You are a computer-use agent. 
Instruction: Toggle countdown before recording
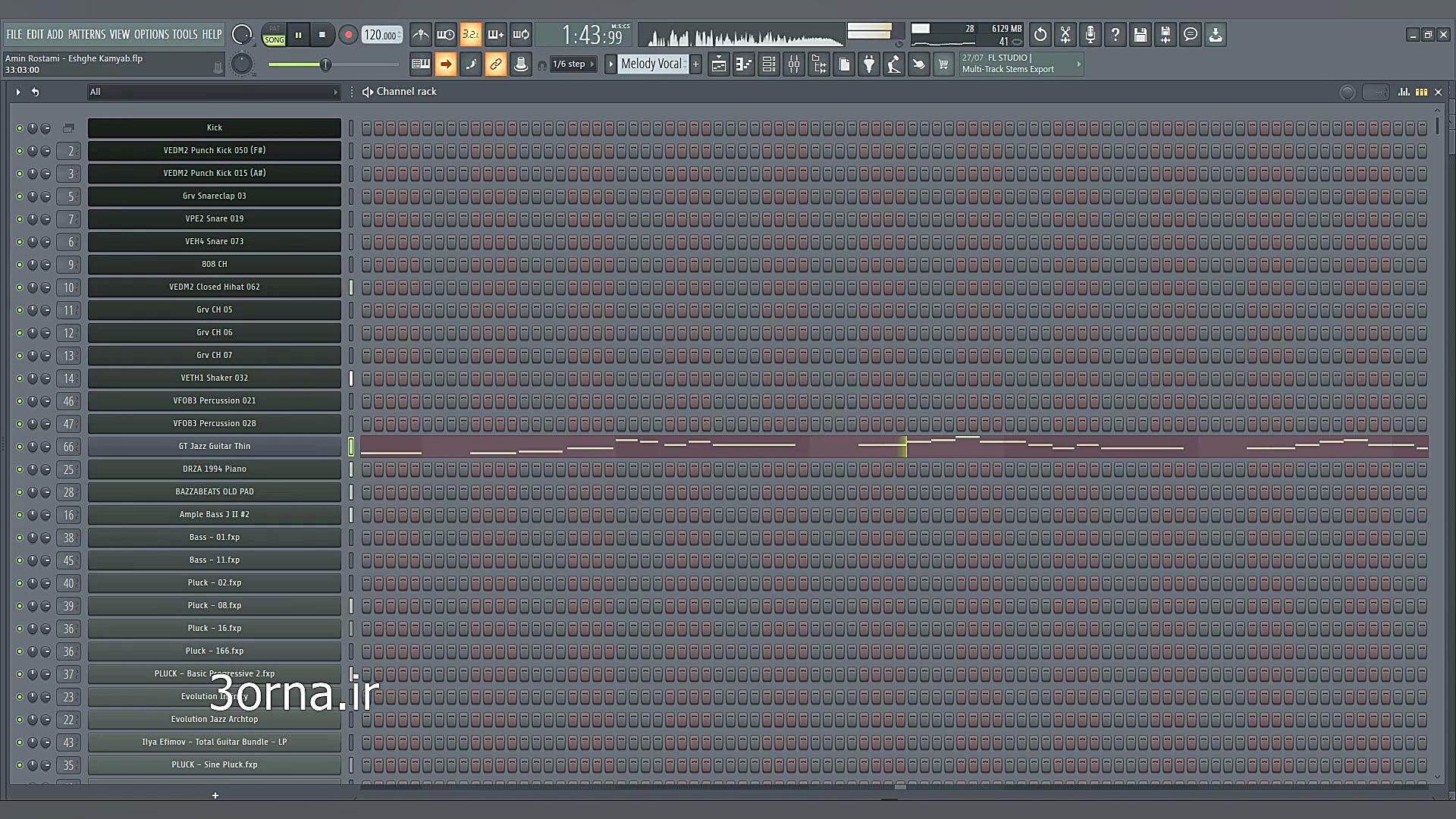click(471, 34)
